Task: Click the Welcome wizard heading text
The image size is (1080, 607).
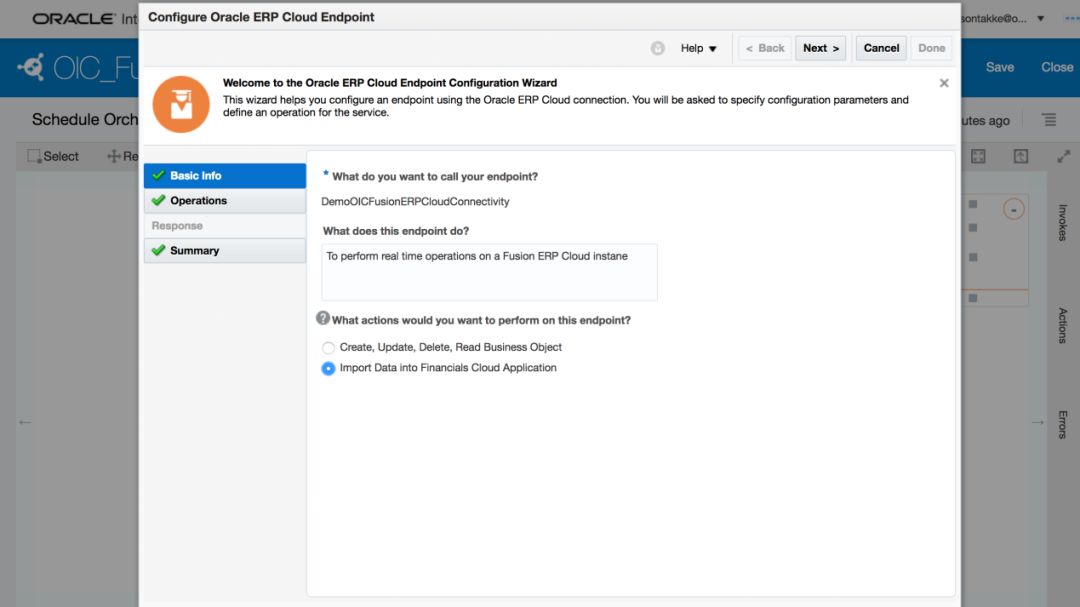Action: pyautogui.click(x=390, y=83)
